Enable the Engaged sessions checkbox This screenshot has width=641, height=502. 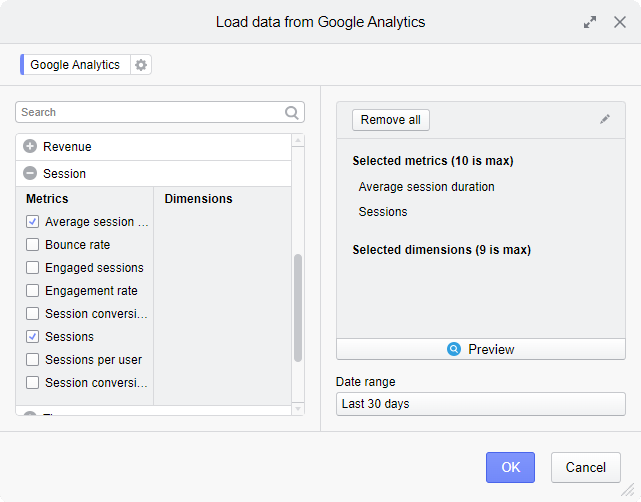(33, 267)
